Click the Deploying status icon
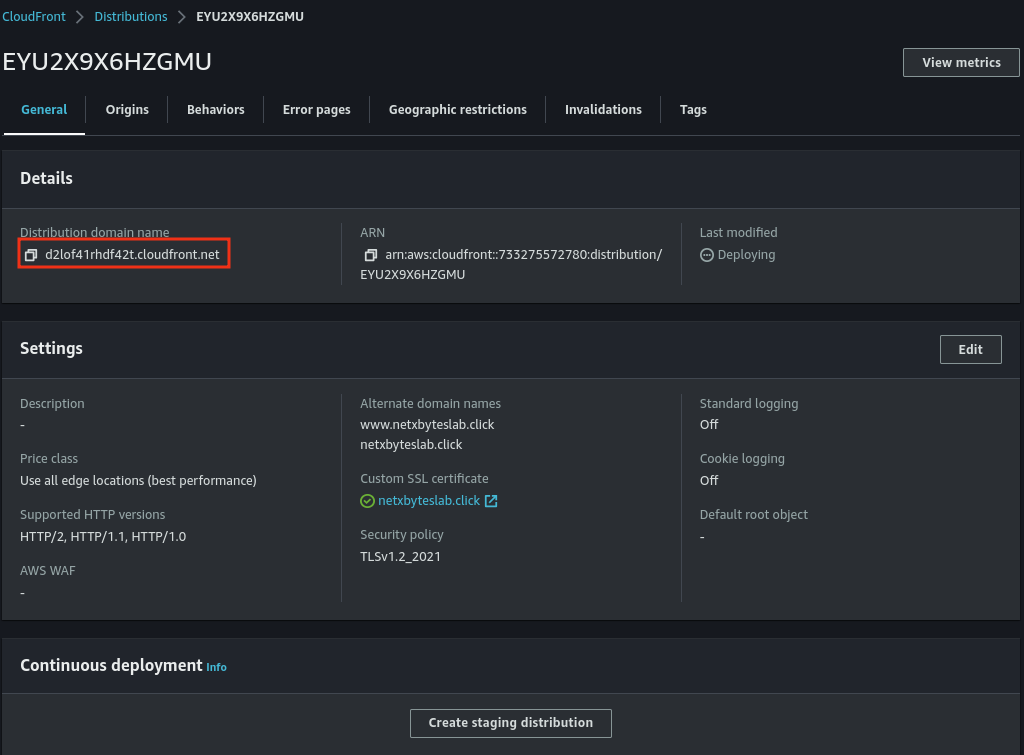The image size is (1024, 755). tap(707, 255)
